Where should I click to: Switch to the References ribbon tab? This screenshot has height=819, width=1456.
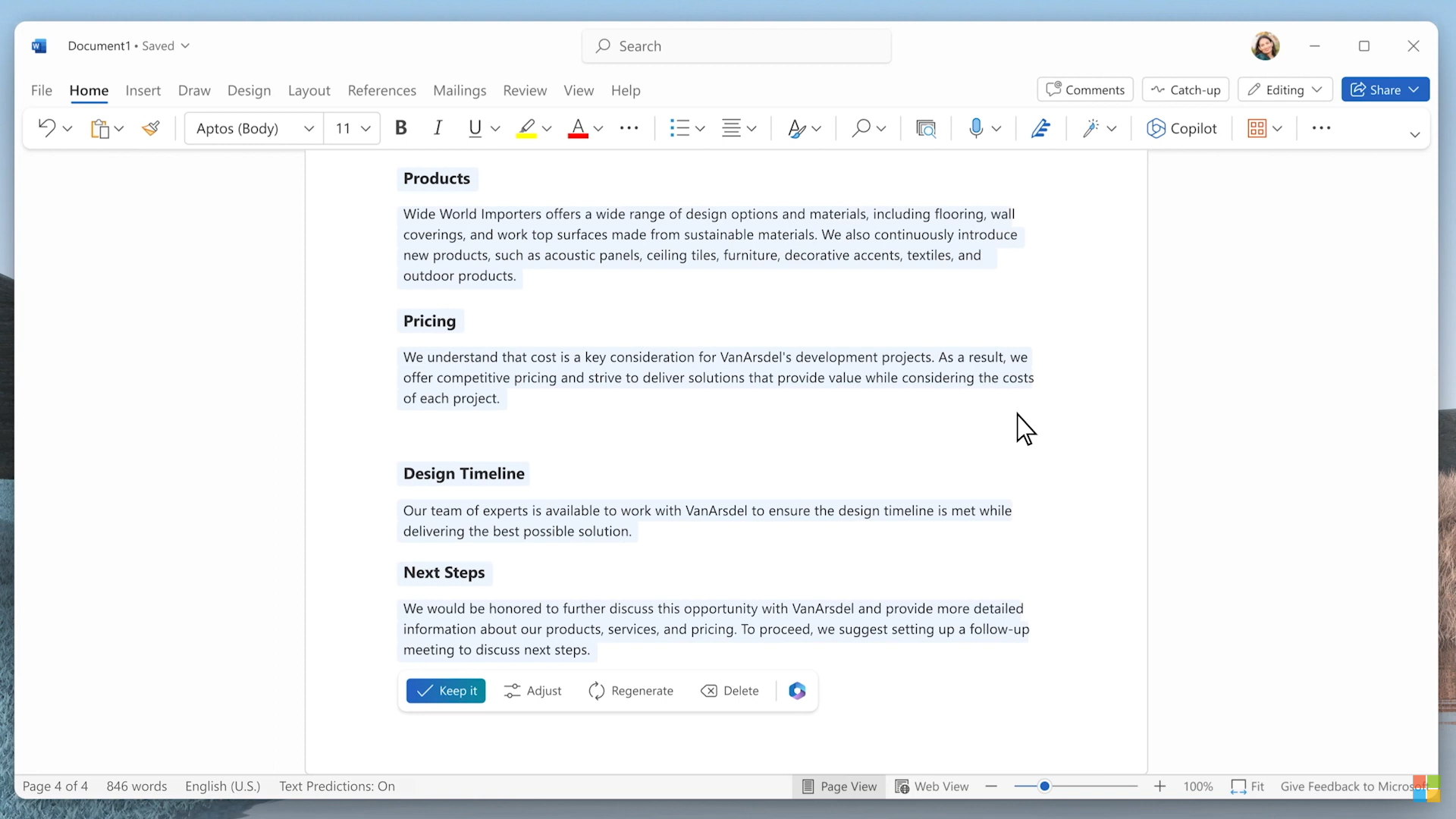[x=381, y=90]
